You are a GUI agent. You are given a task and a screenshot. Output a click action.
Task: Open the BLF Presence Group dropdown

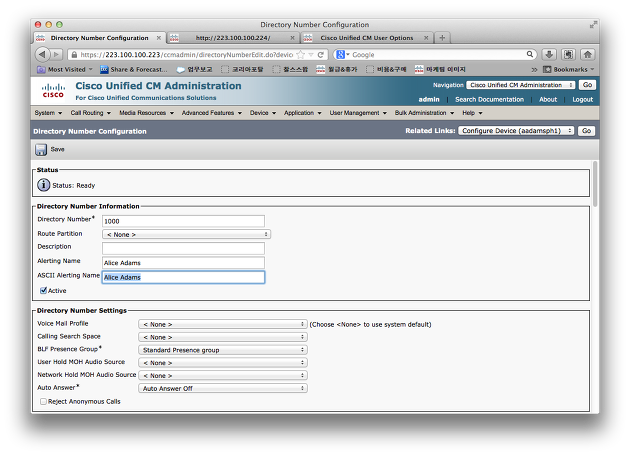pos(223,350)
